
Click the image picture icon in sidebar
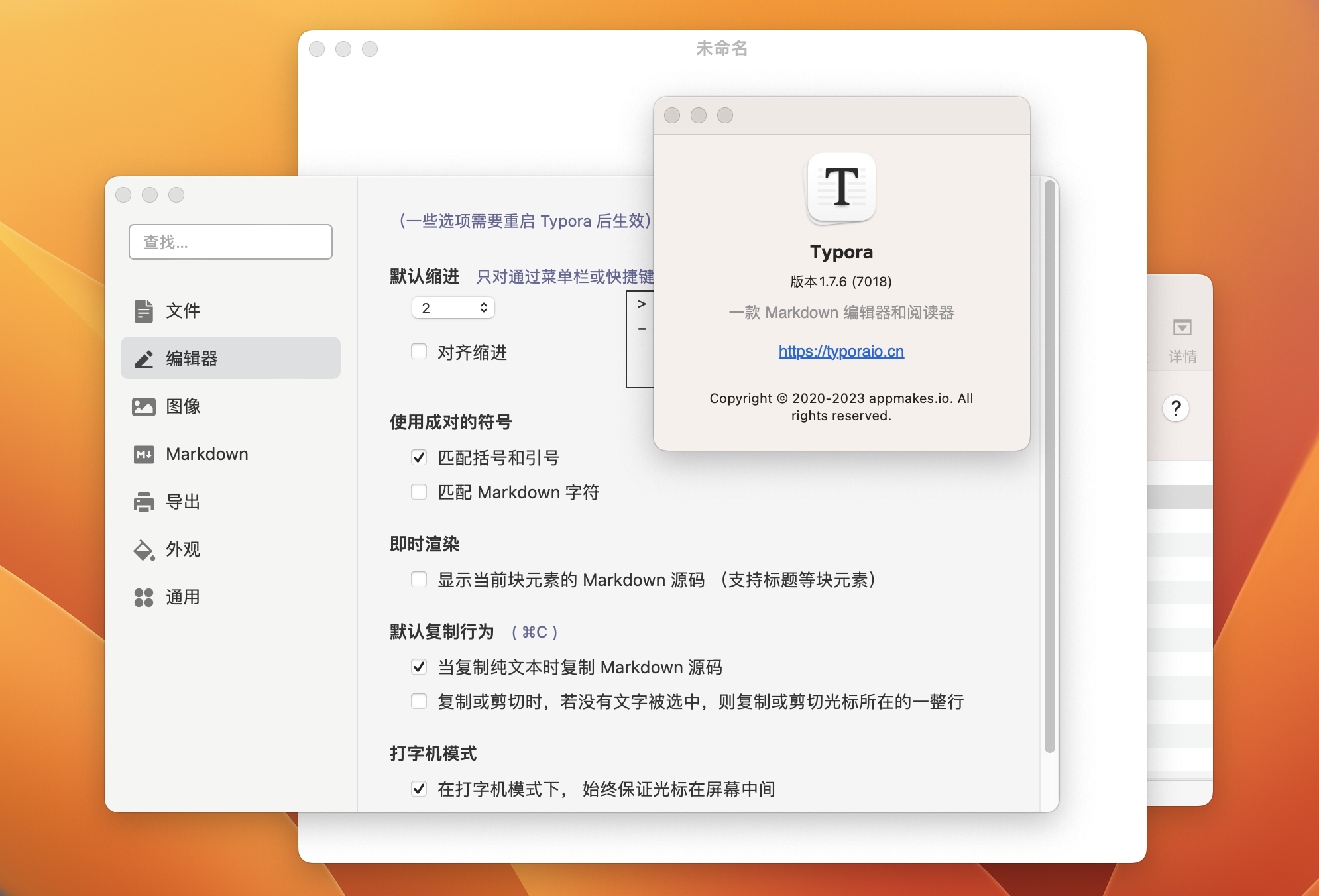coord(144,406)
